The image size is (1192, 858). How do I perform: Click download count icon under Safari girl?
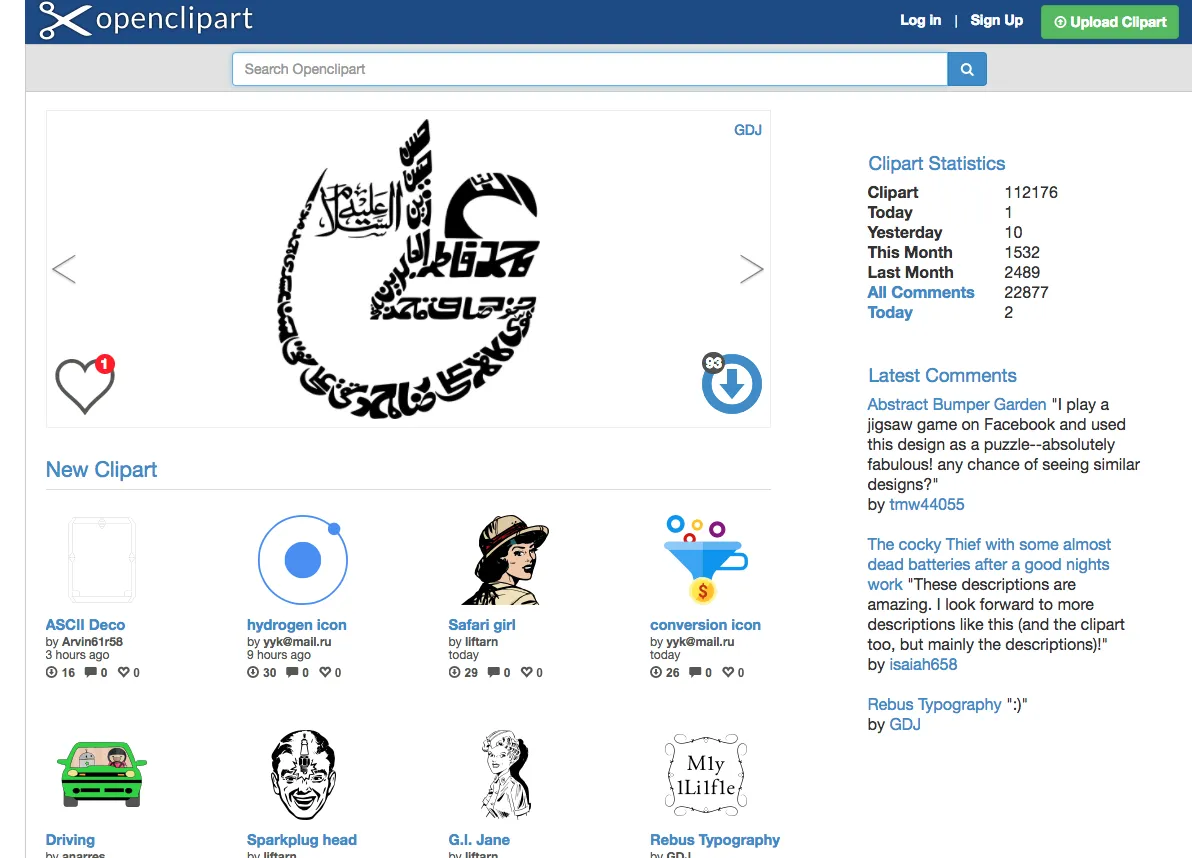point(455,673)
